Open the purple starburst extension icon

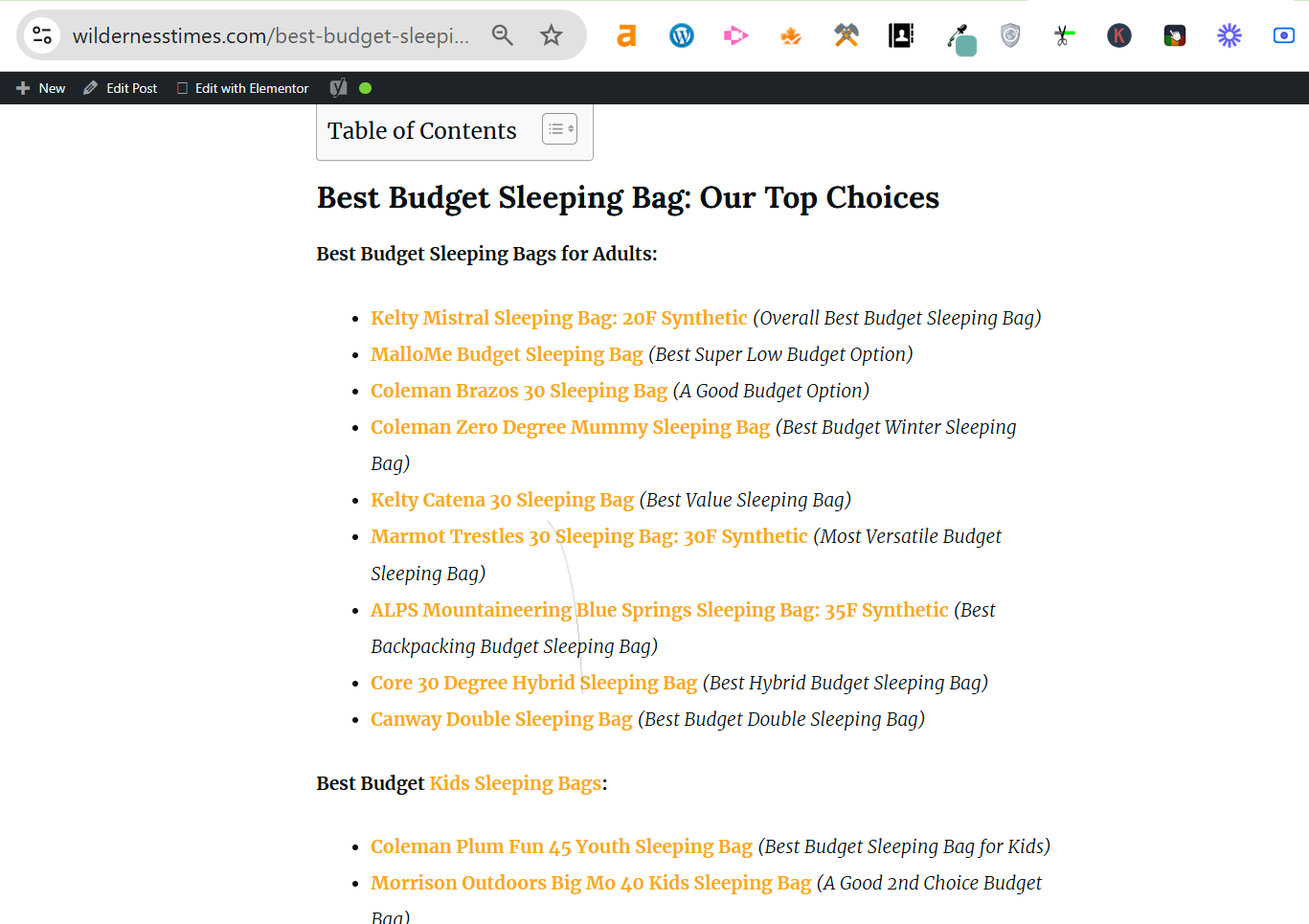pyautogui.click(x=1230, y=35)
